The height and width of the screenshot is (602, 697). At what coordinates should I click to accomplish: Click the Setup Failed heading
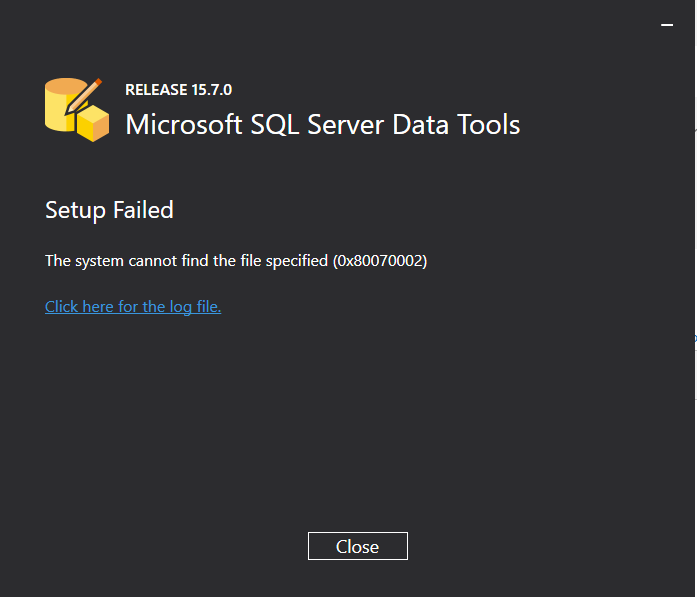pos(109,210)
